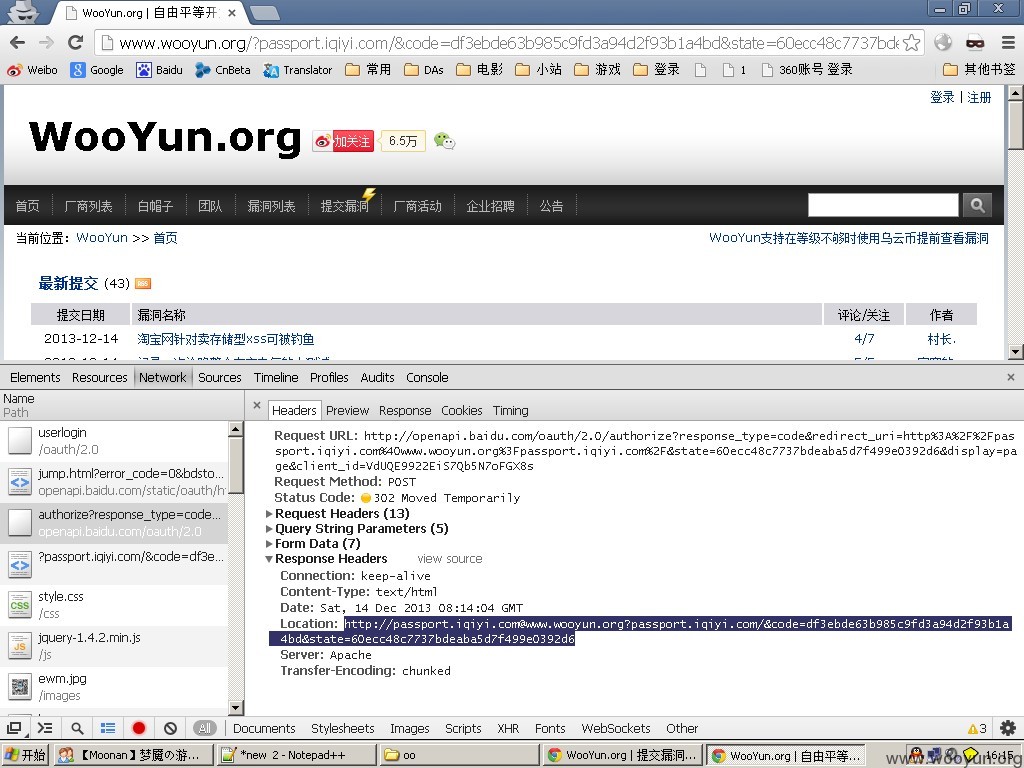Open the RSS feed icon beside 最新提交

tap(143, 283)
